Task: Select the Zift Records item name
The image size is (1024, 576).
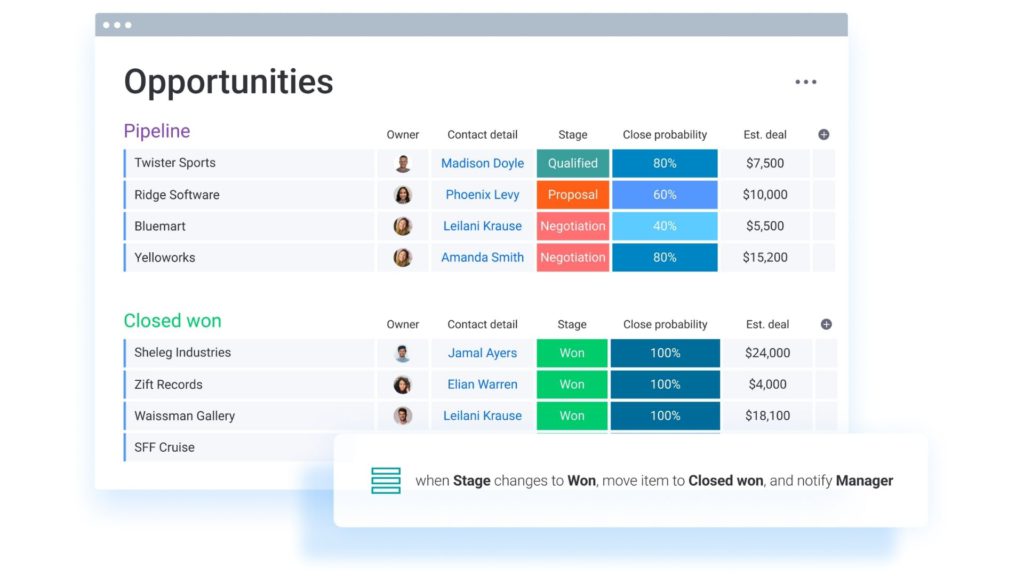Action: click(x=168, y=385)
